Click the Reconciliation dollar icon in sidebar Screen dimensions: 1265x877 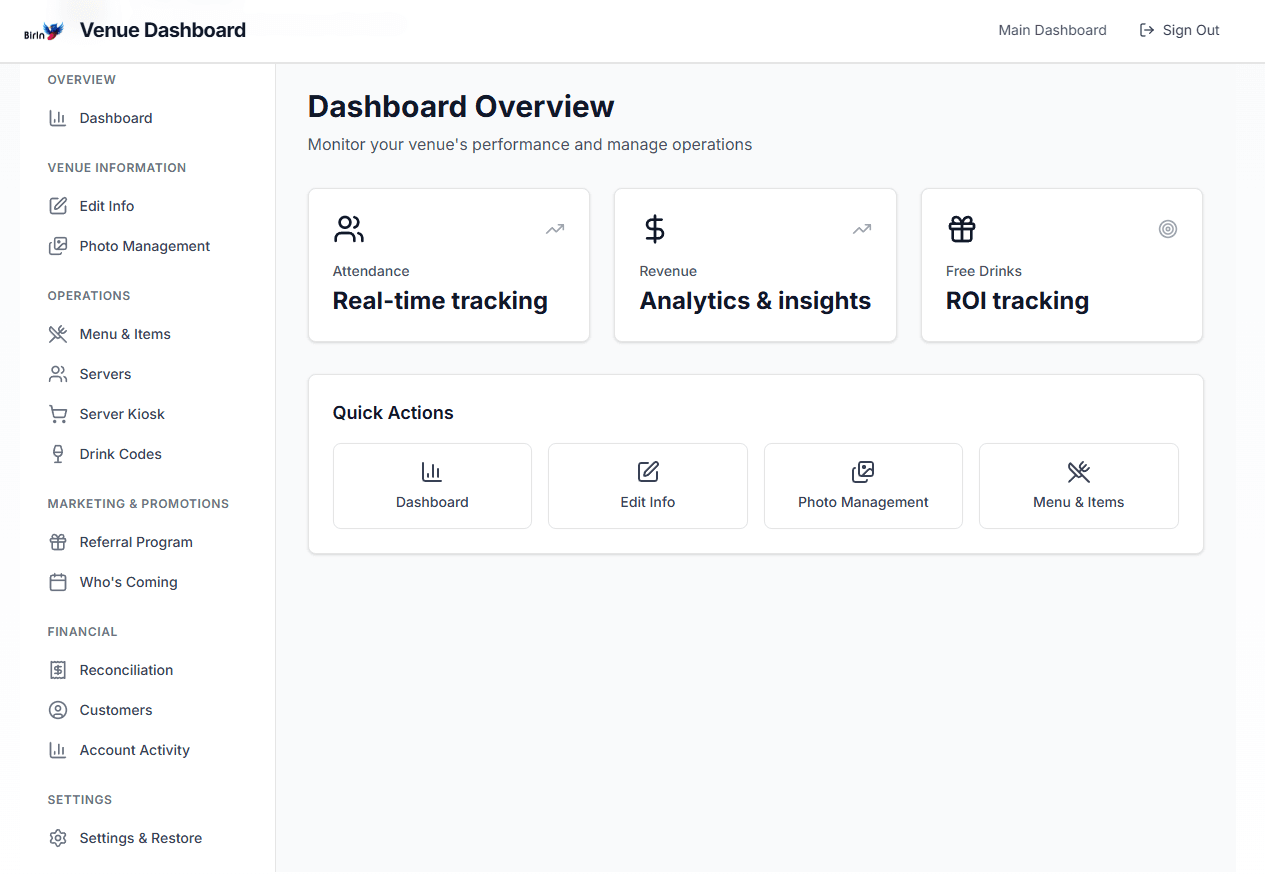click(59, 670)
